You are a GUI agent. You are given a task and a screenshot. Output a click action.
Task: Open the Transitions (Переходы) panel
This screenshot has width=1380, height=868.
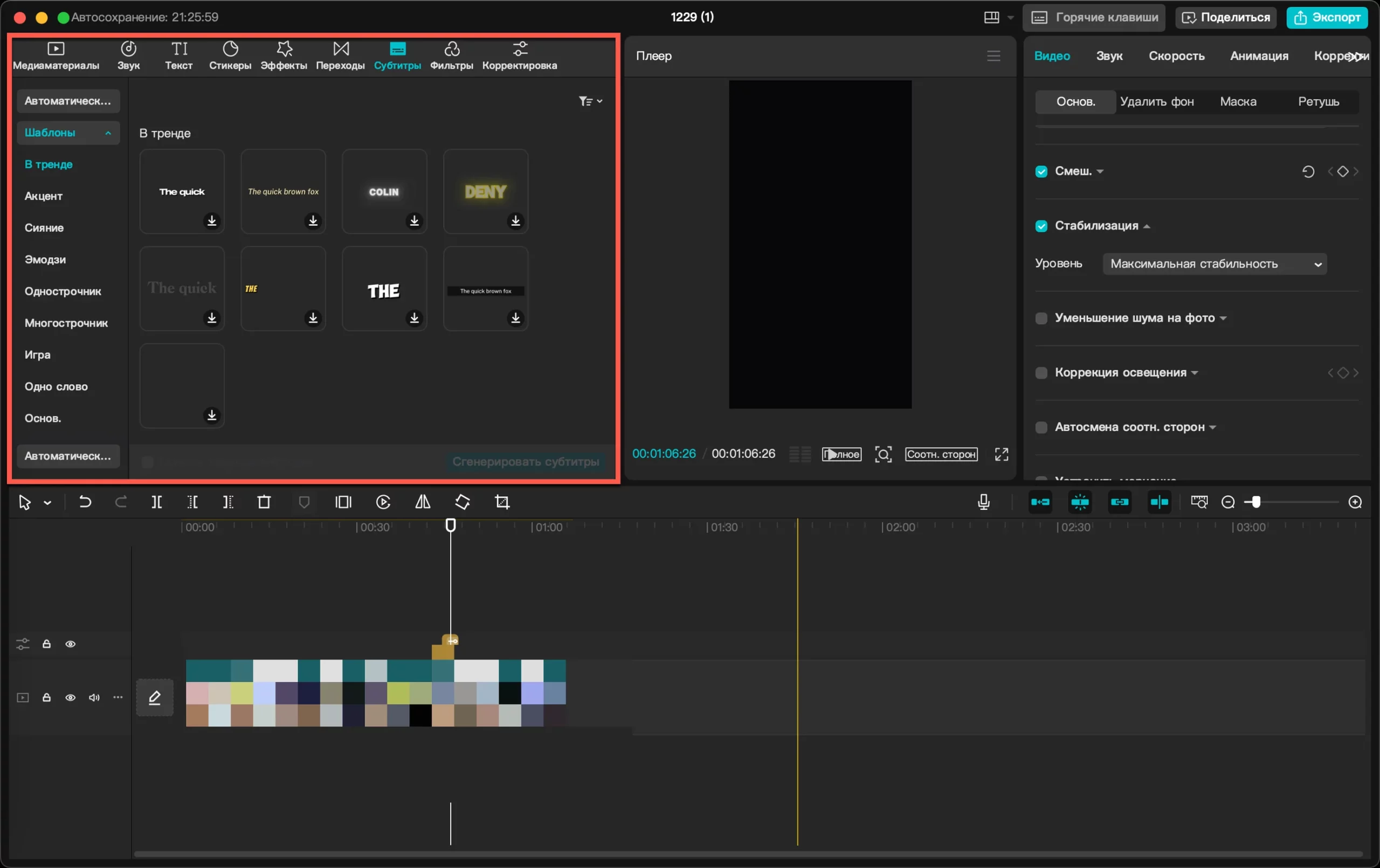click(340, 55)
